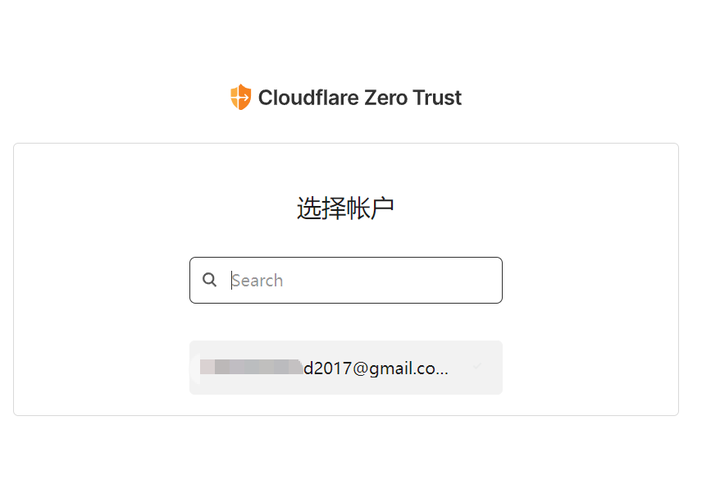720x494 pixels.
Task: Click the 选择帐户 heading
Action: coord(345,208)
